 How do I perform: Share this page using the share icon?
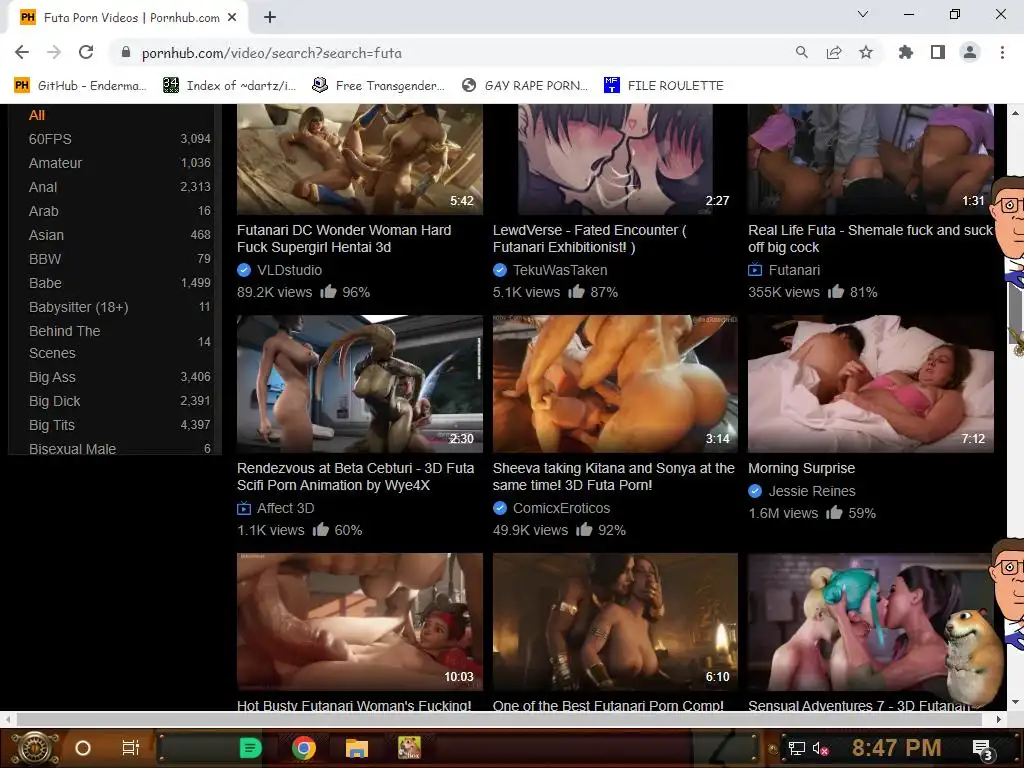pos(834,52)
